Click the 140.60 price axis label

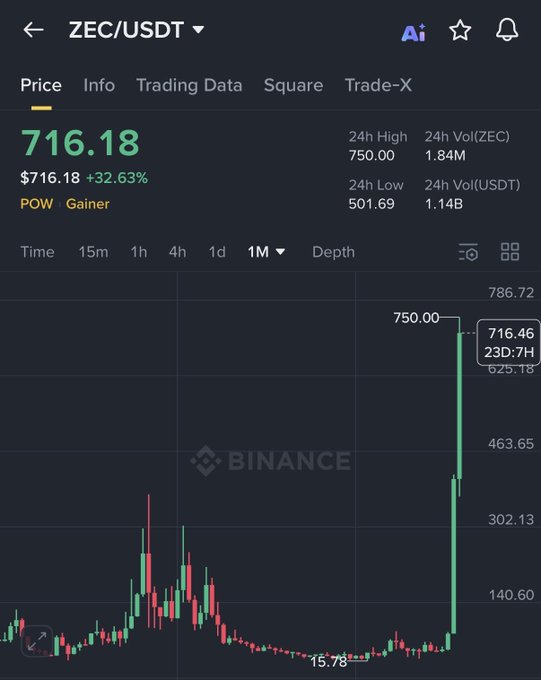[x=511, y=595]
